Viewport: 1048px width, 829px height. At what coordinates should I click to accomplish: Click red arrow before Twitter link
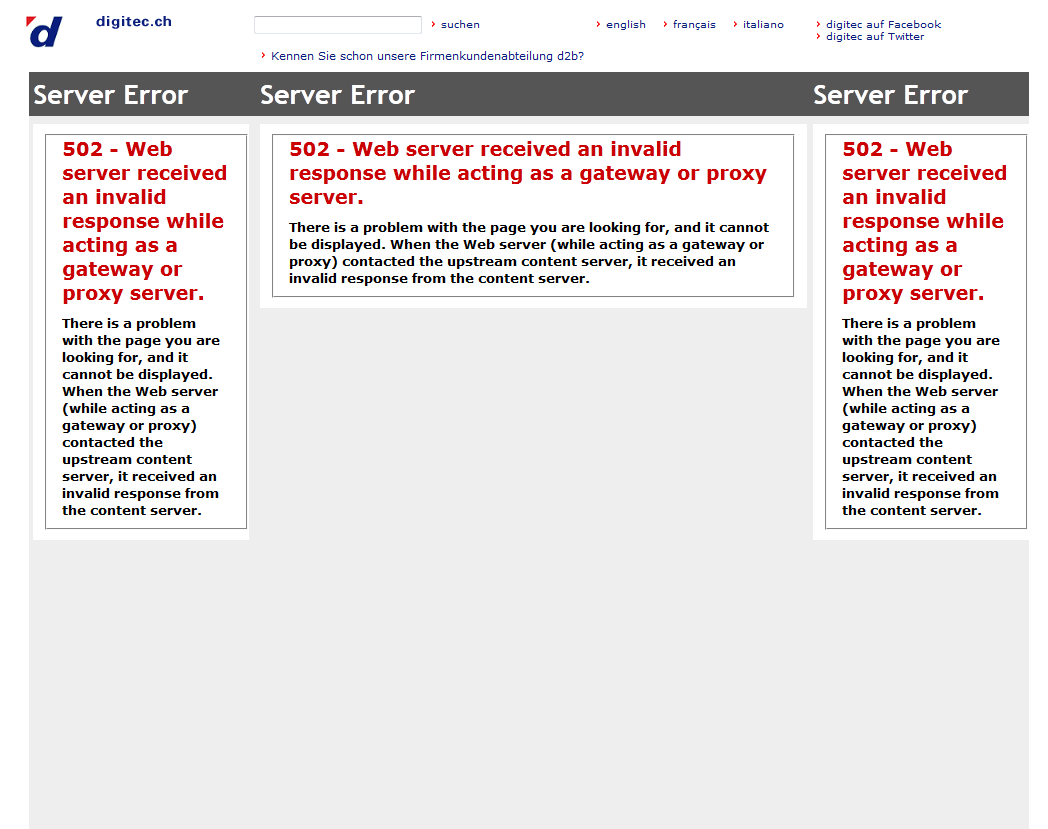click(818, 36)
